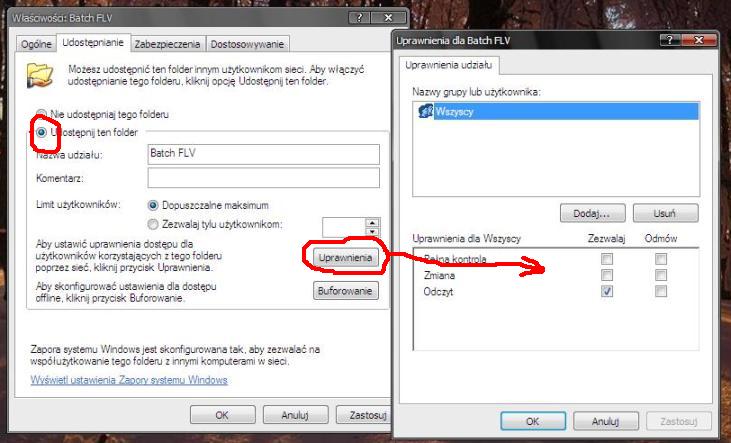Switch to the Zabezpieczenia tab
Screen dimensions: 731x443
click(167, 44)
